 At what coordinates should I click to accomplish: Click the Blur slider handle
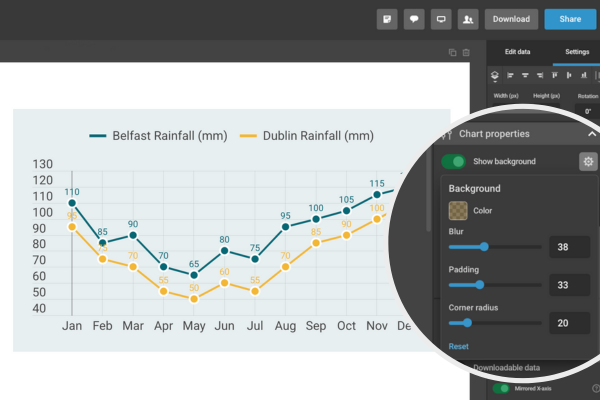point(484,247)
